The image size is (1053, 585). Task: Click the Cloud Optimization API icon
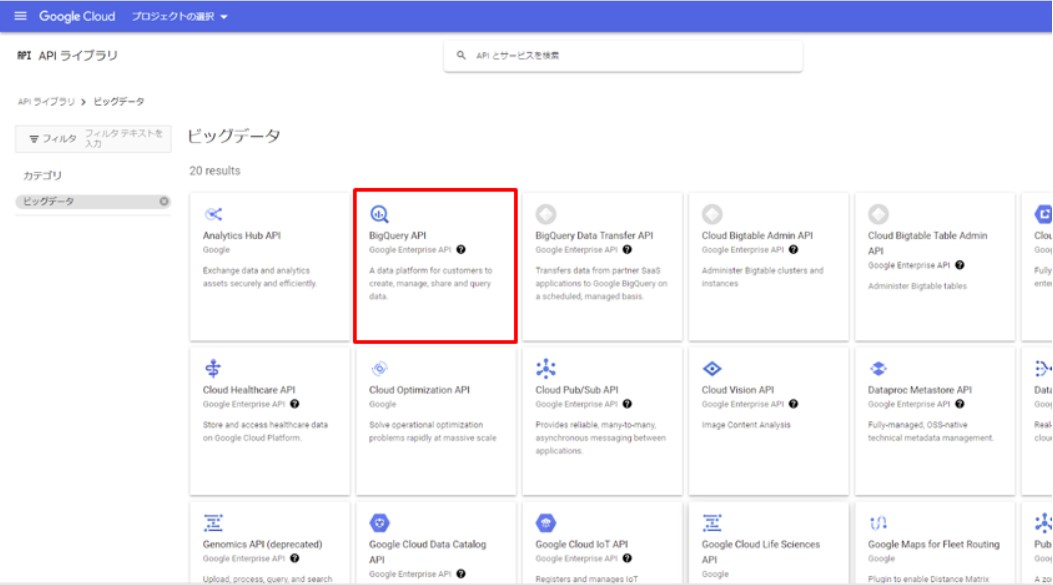click(x=379, y=368)
